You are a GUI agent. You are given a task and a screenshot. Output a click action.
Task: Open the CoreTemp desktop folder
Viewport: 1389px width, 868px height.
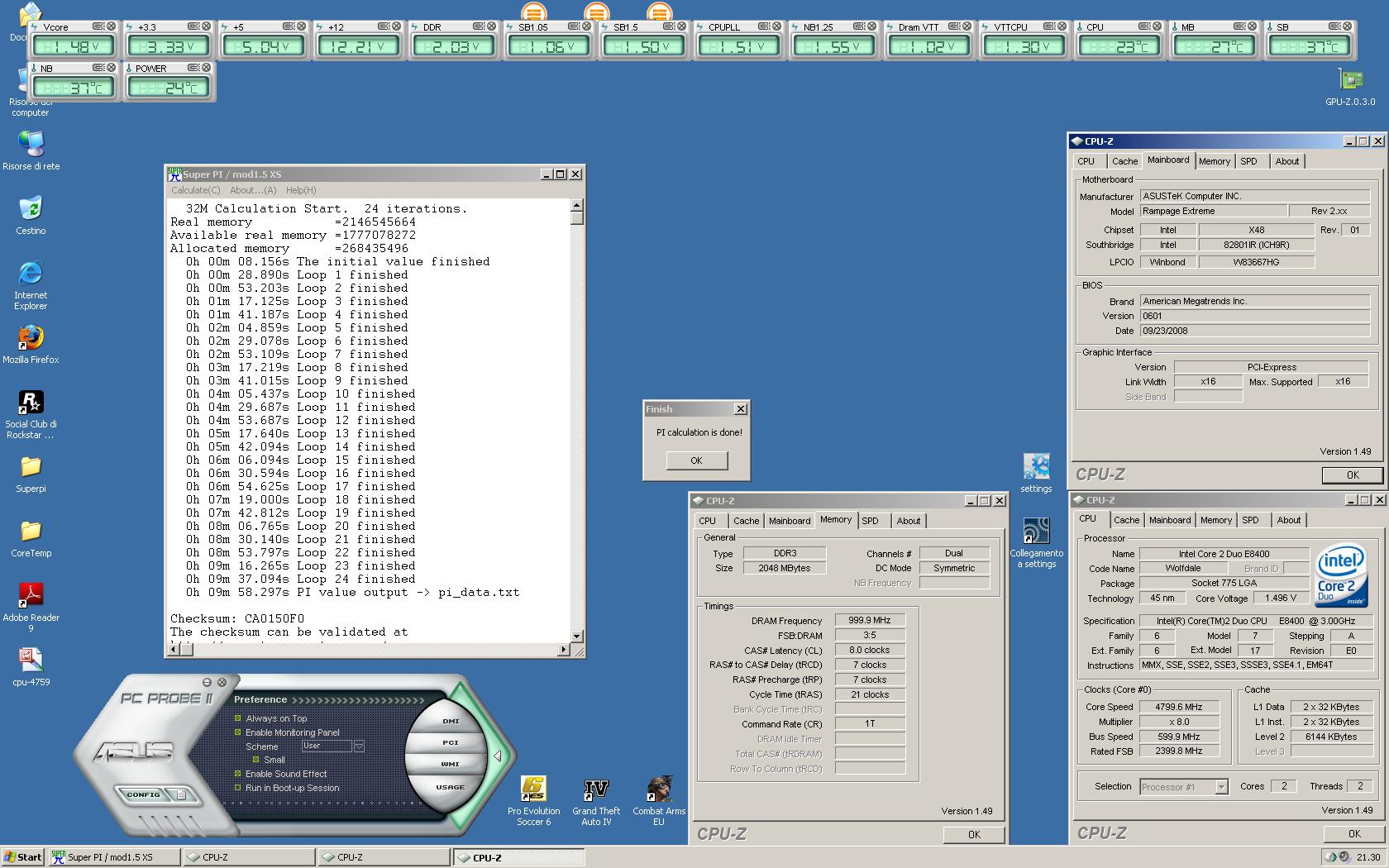pos(31,537)
